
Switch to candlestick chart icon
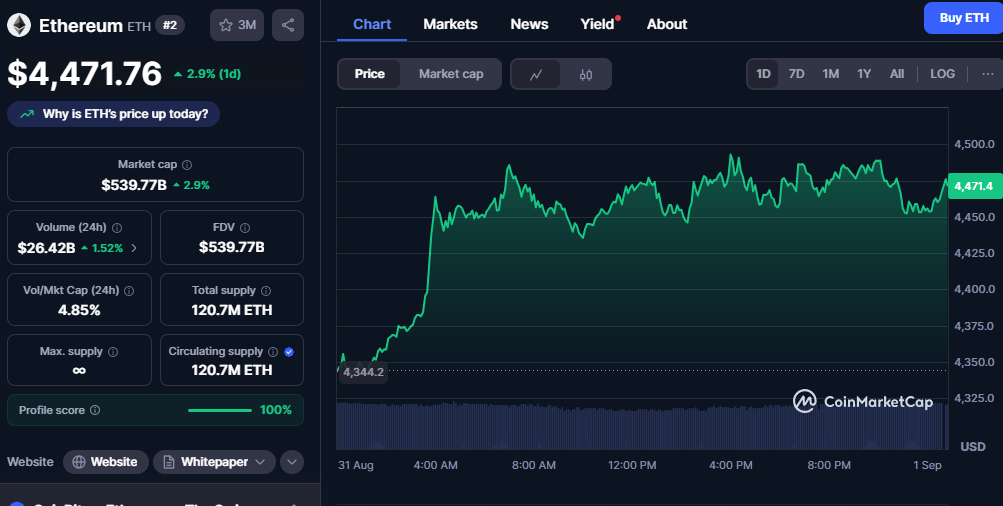586,74
